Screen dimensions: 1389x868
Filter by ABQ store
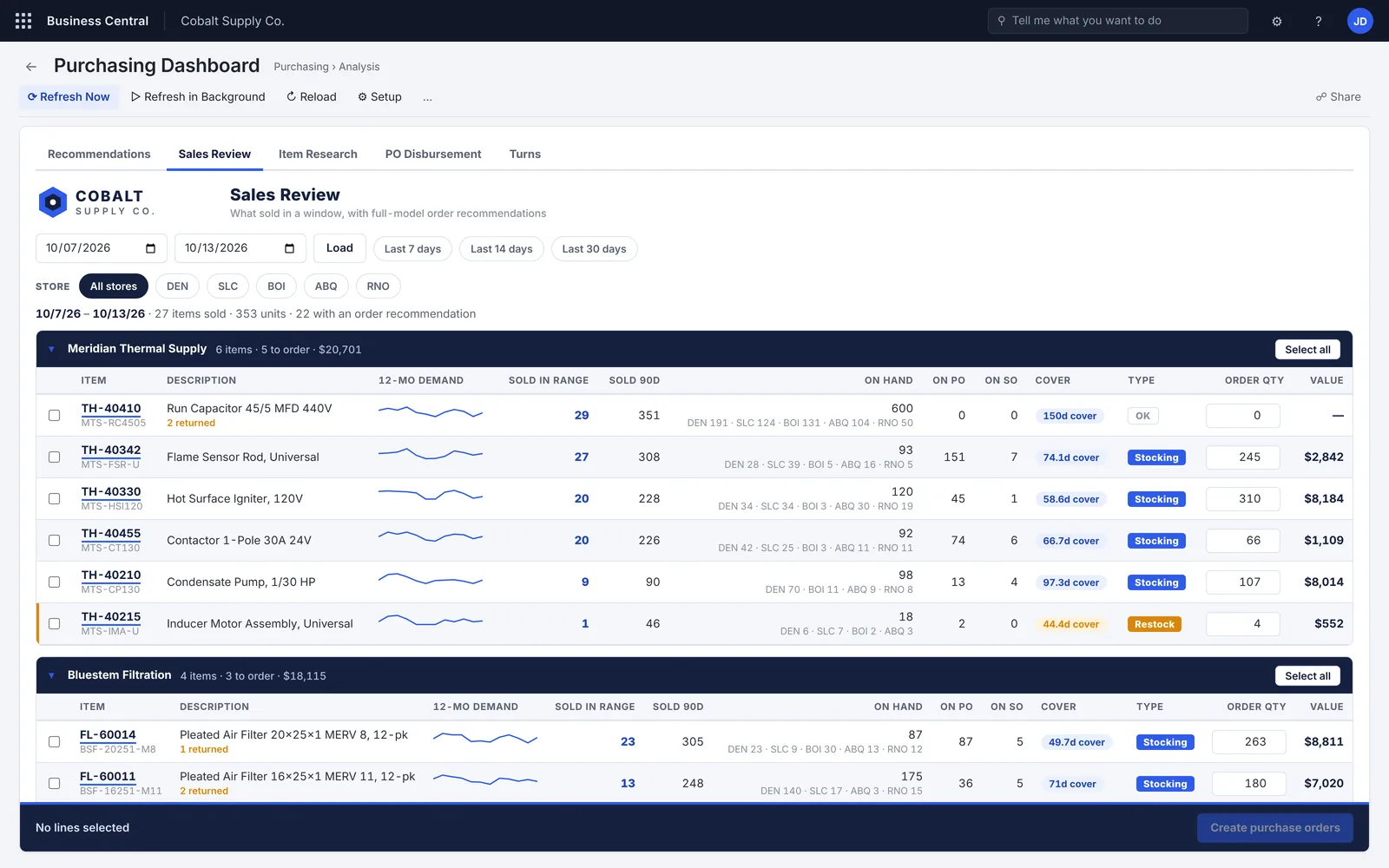326,286
